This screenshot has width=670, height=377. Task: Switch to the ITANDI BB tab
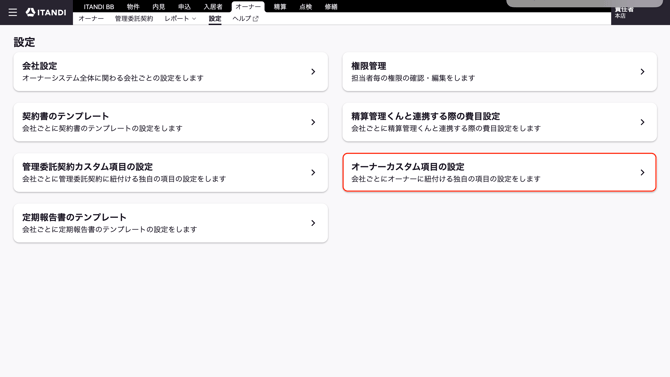(x=99, y=7)
